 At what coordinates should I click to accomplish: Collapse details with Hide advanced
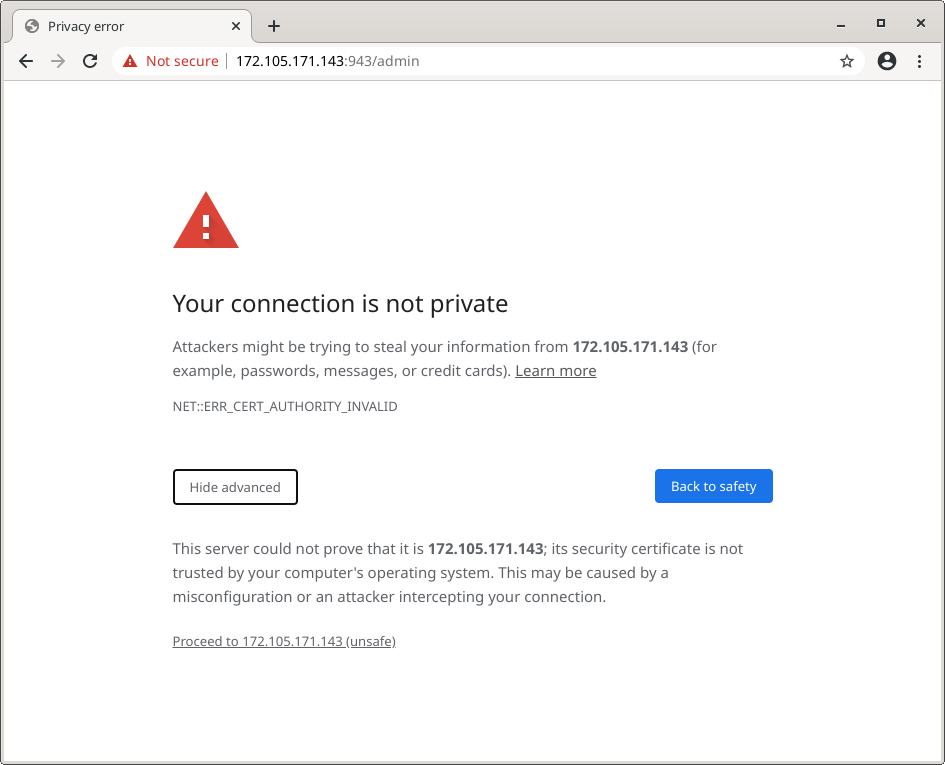pyautogui.click(x=235, y=487)
